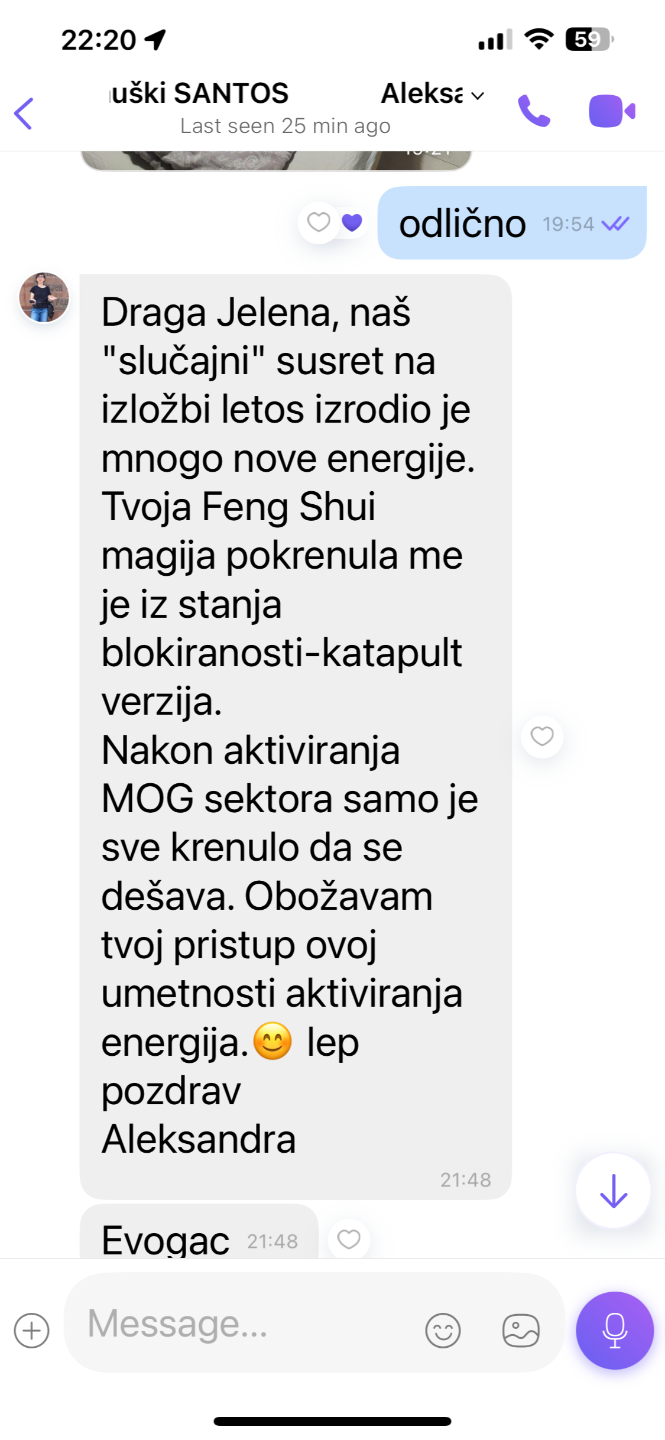Start a video call with the camera icon

[x=612, y=111]
